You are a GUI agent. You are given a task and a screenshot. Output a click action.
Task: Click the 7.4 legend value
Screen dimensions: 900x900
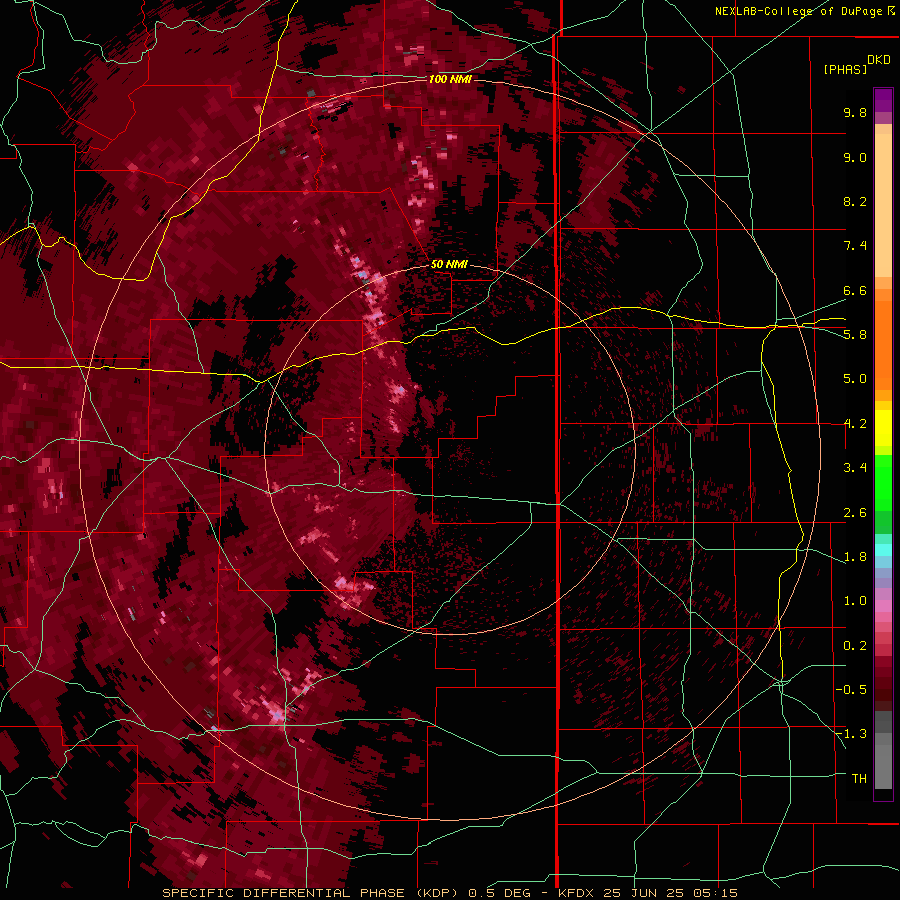click(855, 246)
